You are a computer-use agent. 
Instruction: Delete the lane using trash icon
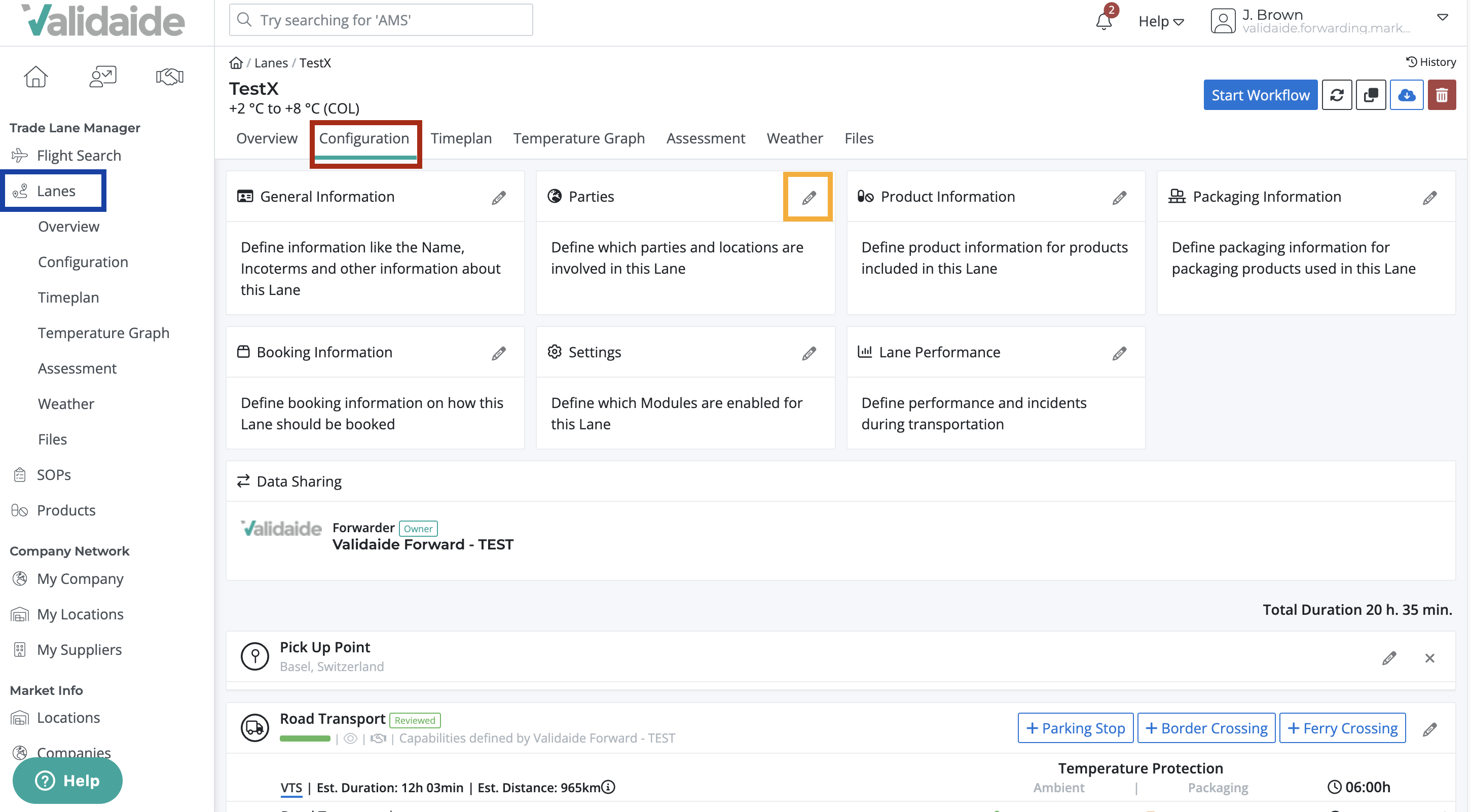coord(1442,95)
